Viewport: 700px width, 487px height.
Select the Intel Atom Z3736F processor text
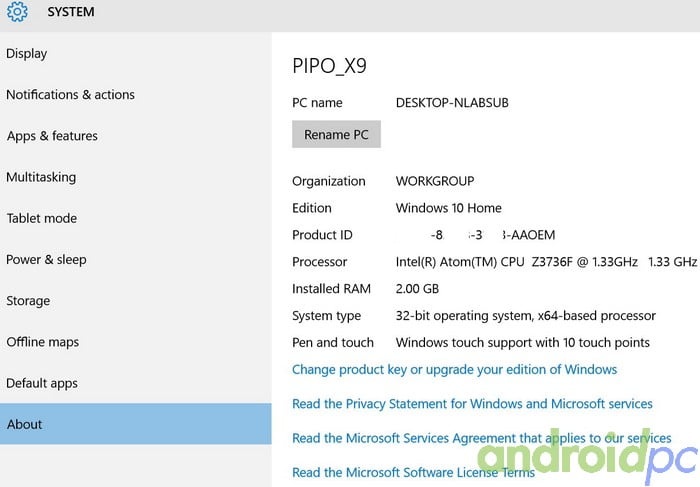point(546,262)
